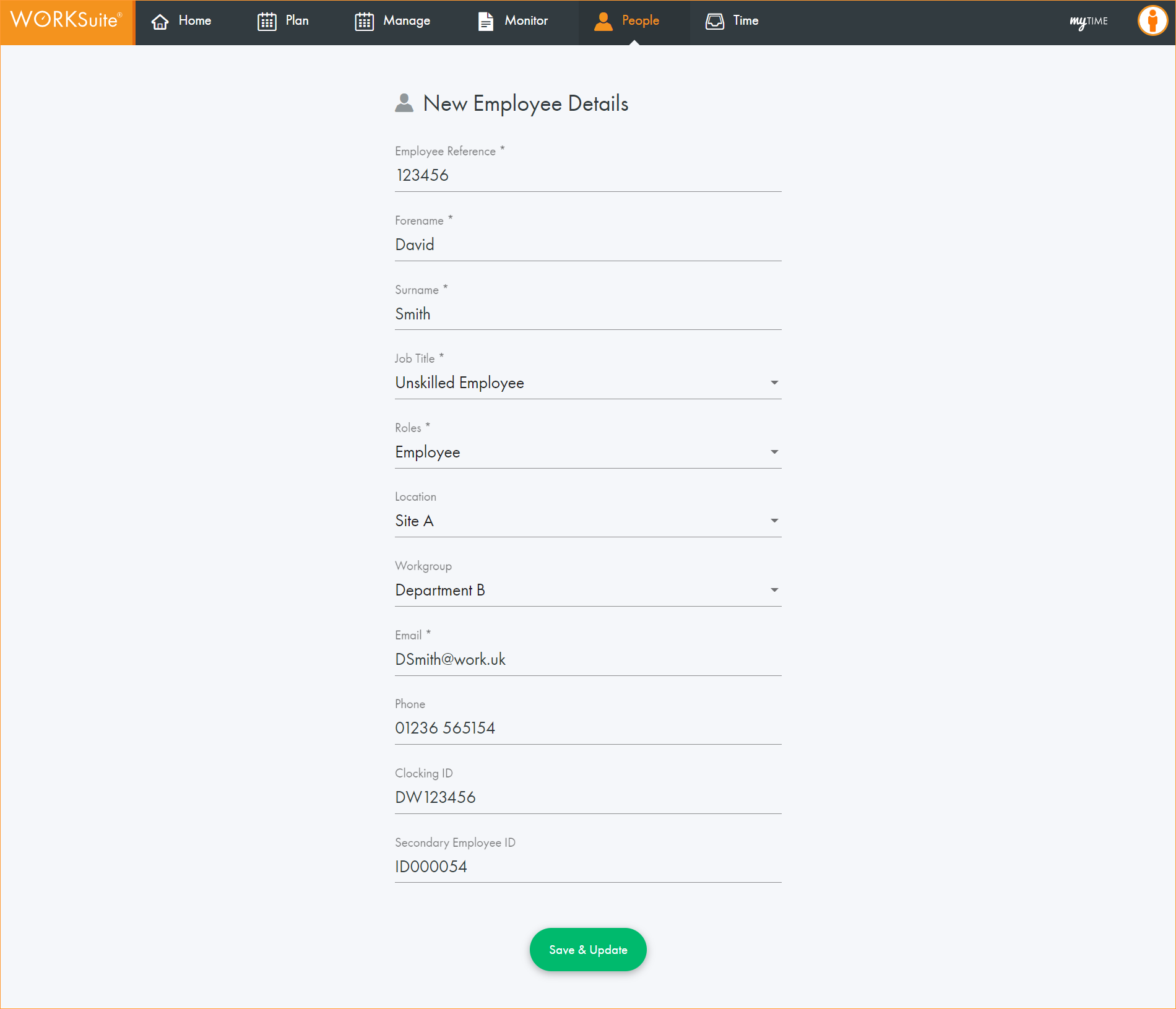Click the WORKSuite logo
Screen dimensions: 1176x1009
click(66, 20)
